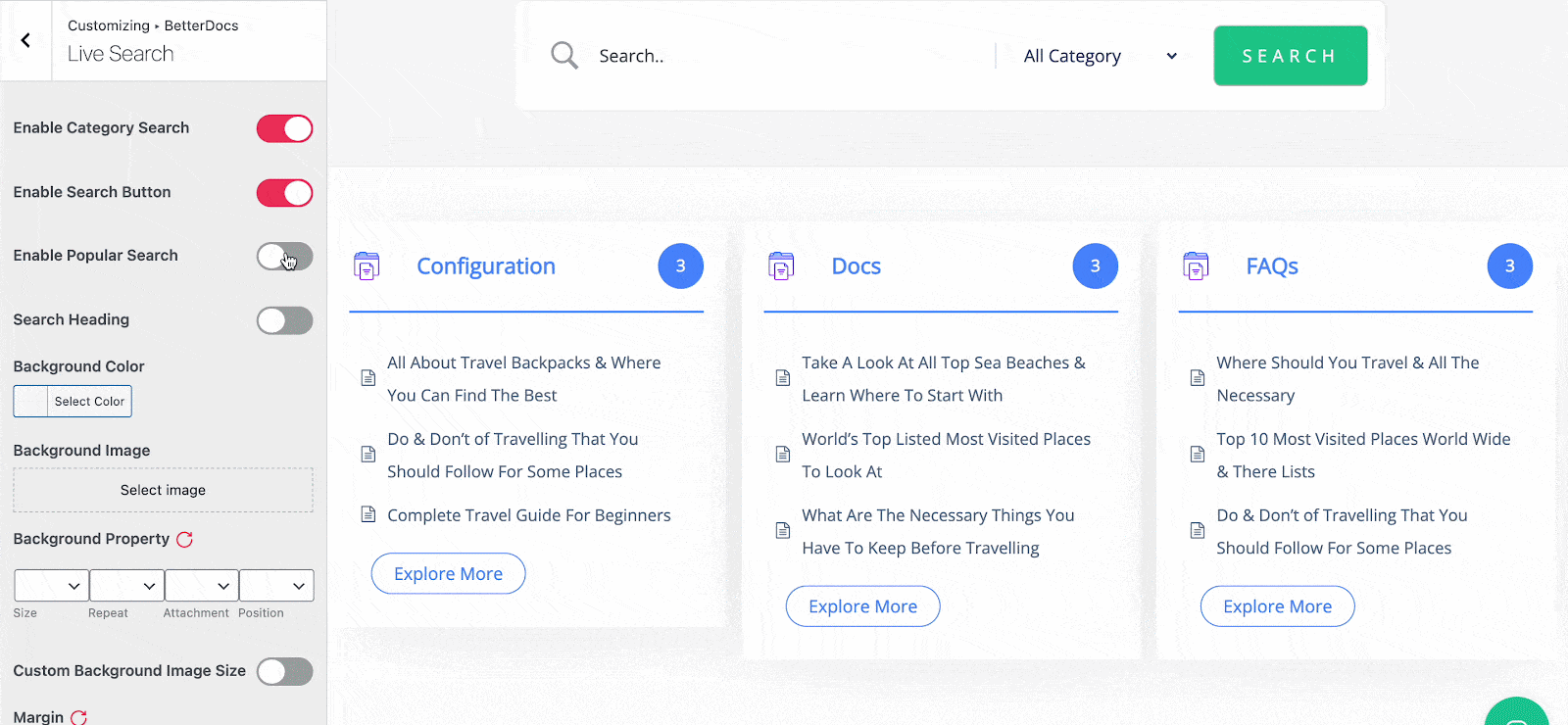Click the green SEARCH button

click(1290, 56)
